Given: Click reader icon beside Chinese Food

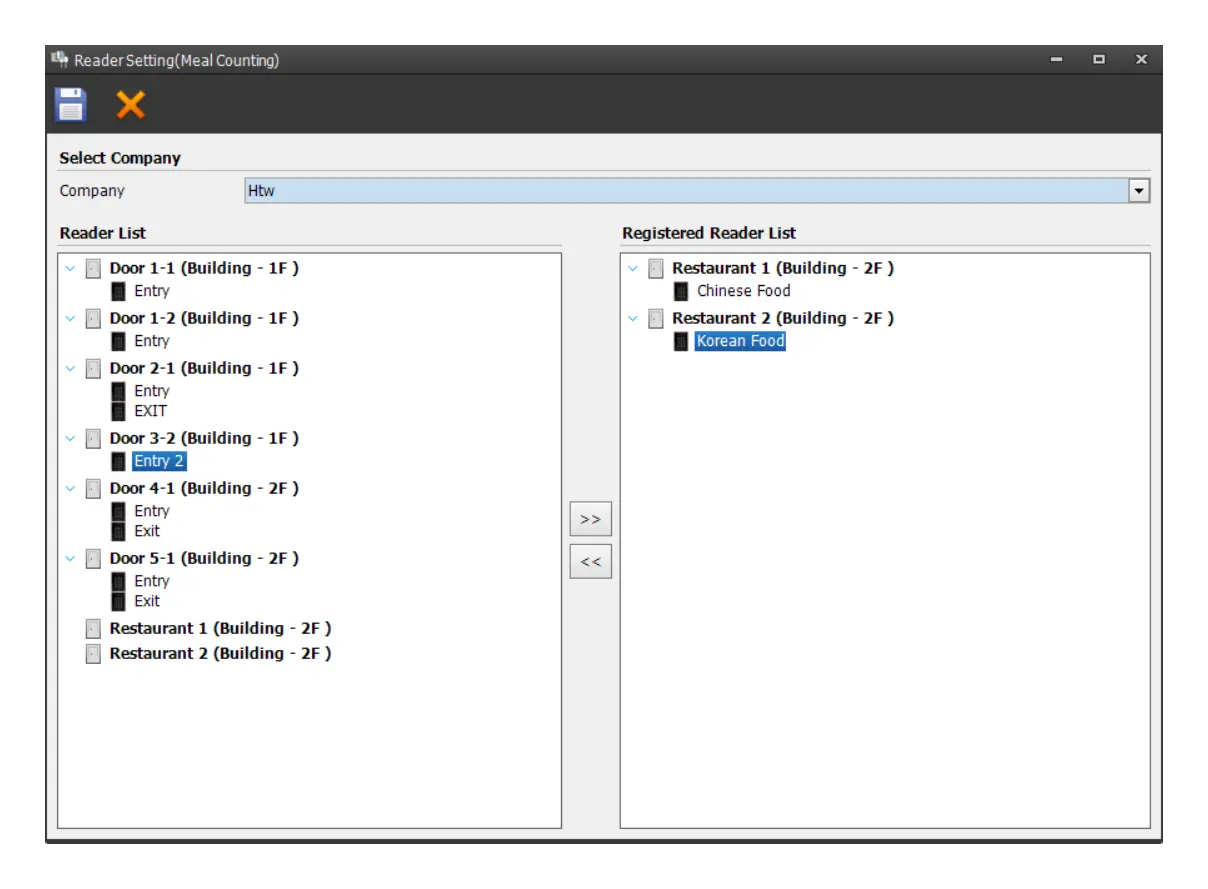Looking at the screenshot, I should tap(681, 291).
